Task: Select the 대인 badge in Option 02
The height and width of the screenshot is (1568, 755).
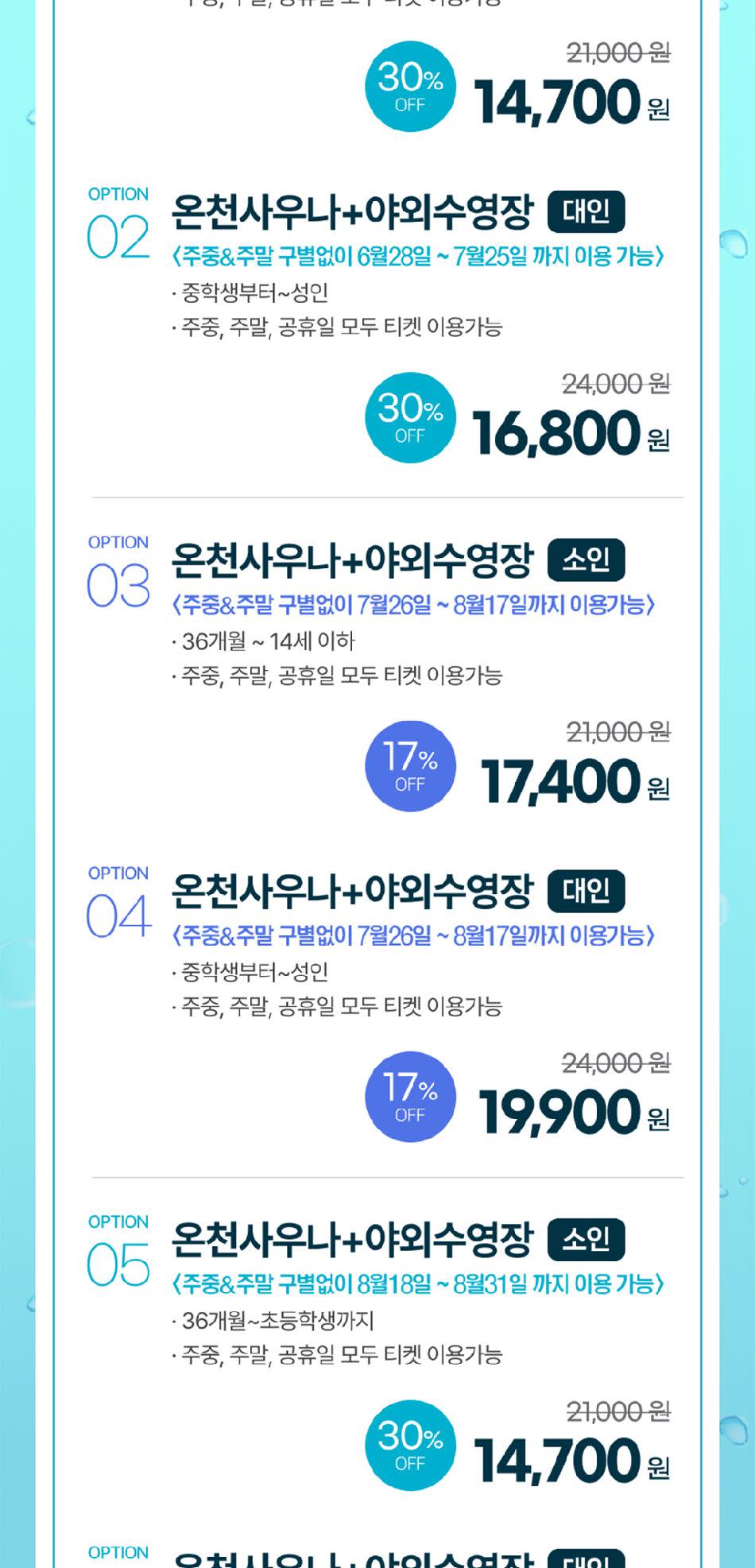Action: [587, 212]
